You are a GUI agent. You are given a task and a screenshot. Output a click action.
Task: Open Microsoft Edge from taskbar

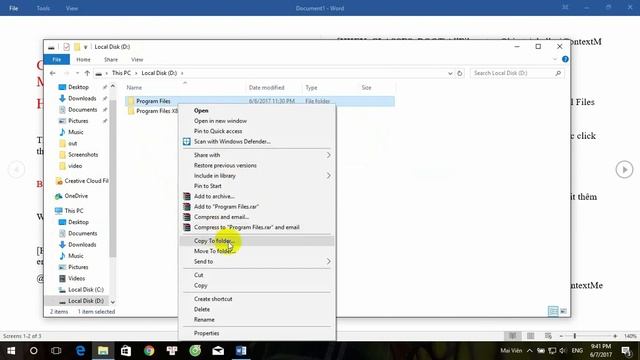tap(80, 351)
